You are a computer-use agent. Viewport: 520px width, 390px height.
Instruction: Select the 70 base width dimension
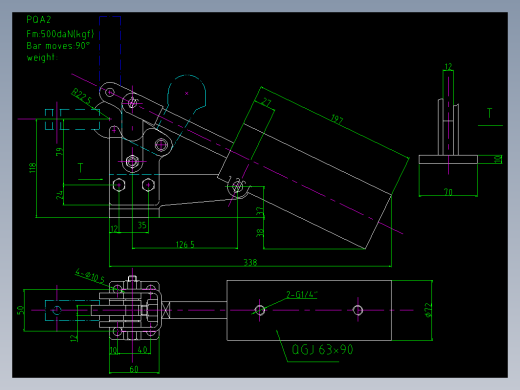point(448,192)
